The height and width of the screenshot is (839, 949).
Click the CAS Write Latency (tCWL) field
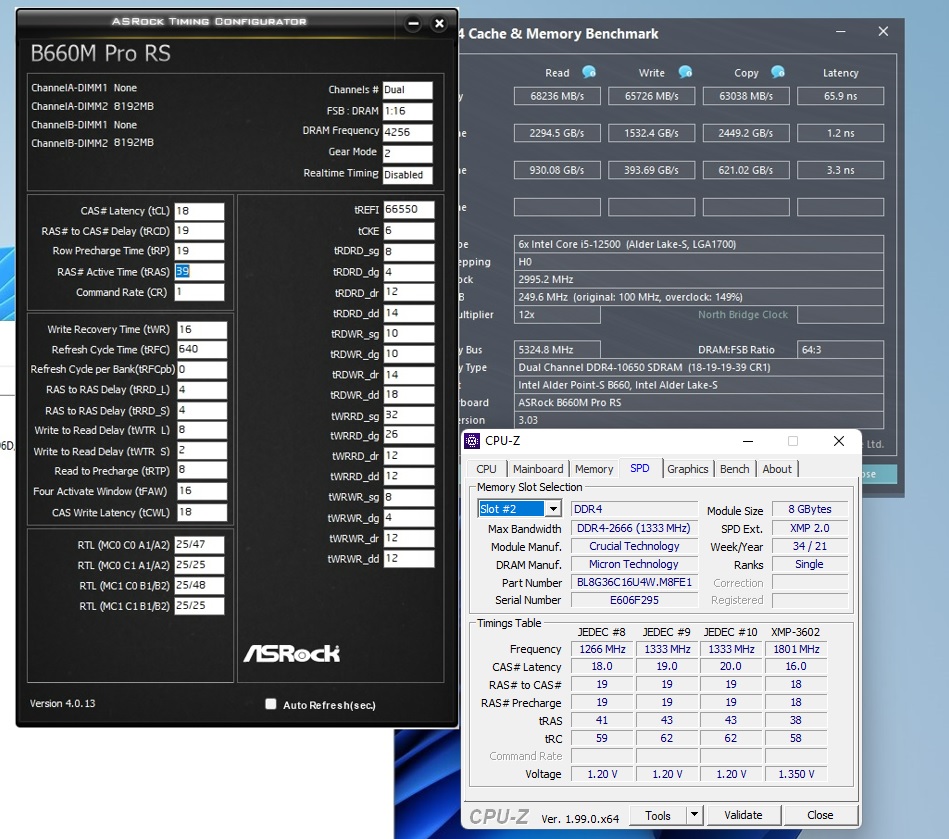pyautogui.click(x=202, y=512)
